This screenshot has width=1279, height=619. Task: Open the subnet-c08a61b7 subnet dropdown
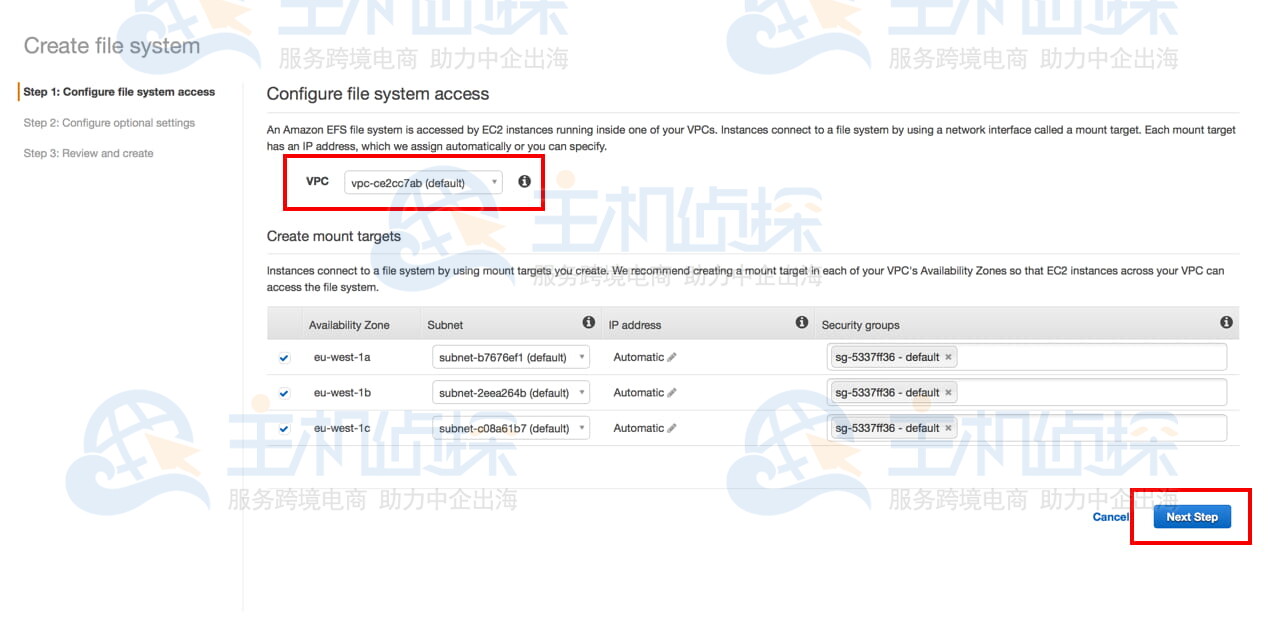point(510,429)
